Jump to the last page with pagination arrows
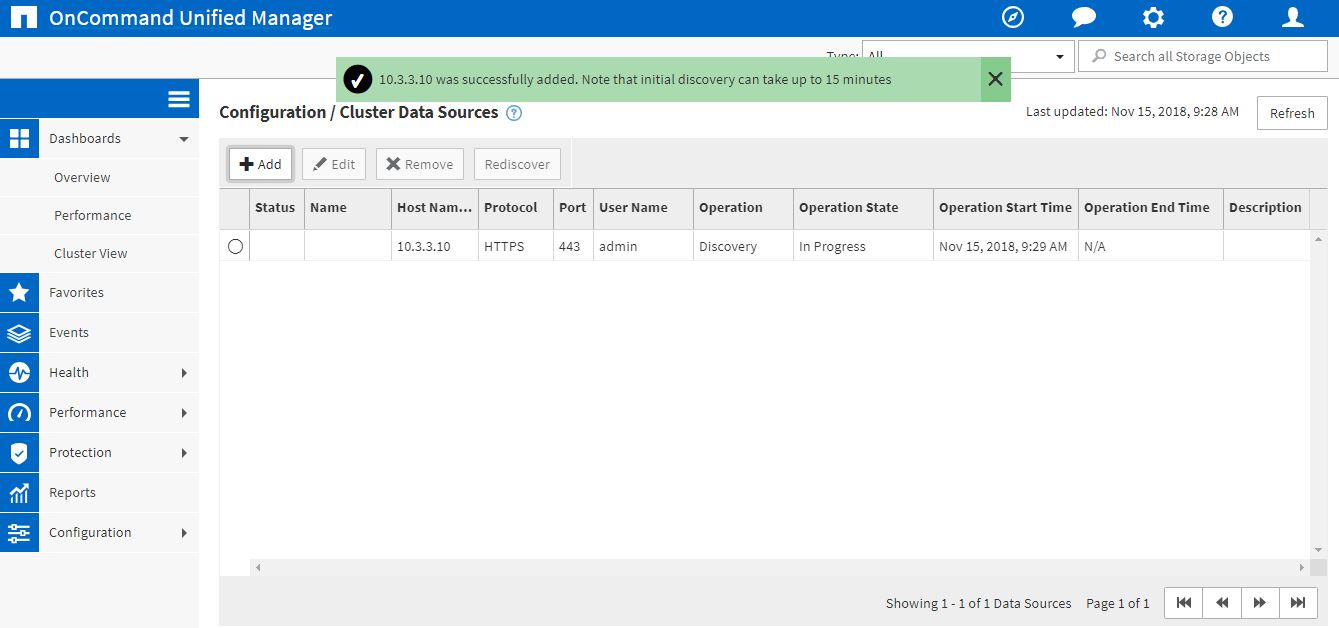Image resolution: width=1339 pixels, height=628 pixels. (x=1297, y=603)
